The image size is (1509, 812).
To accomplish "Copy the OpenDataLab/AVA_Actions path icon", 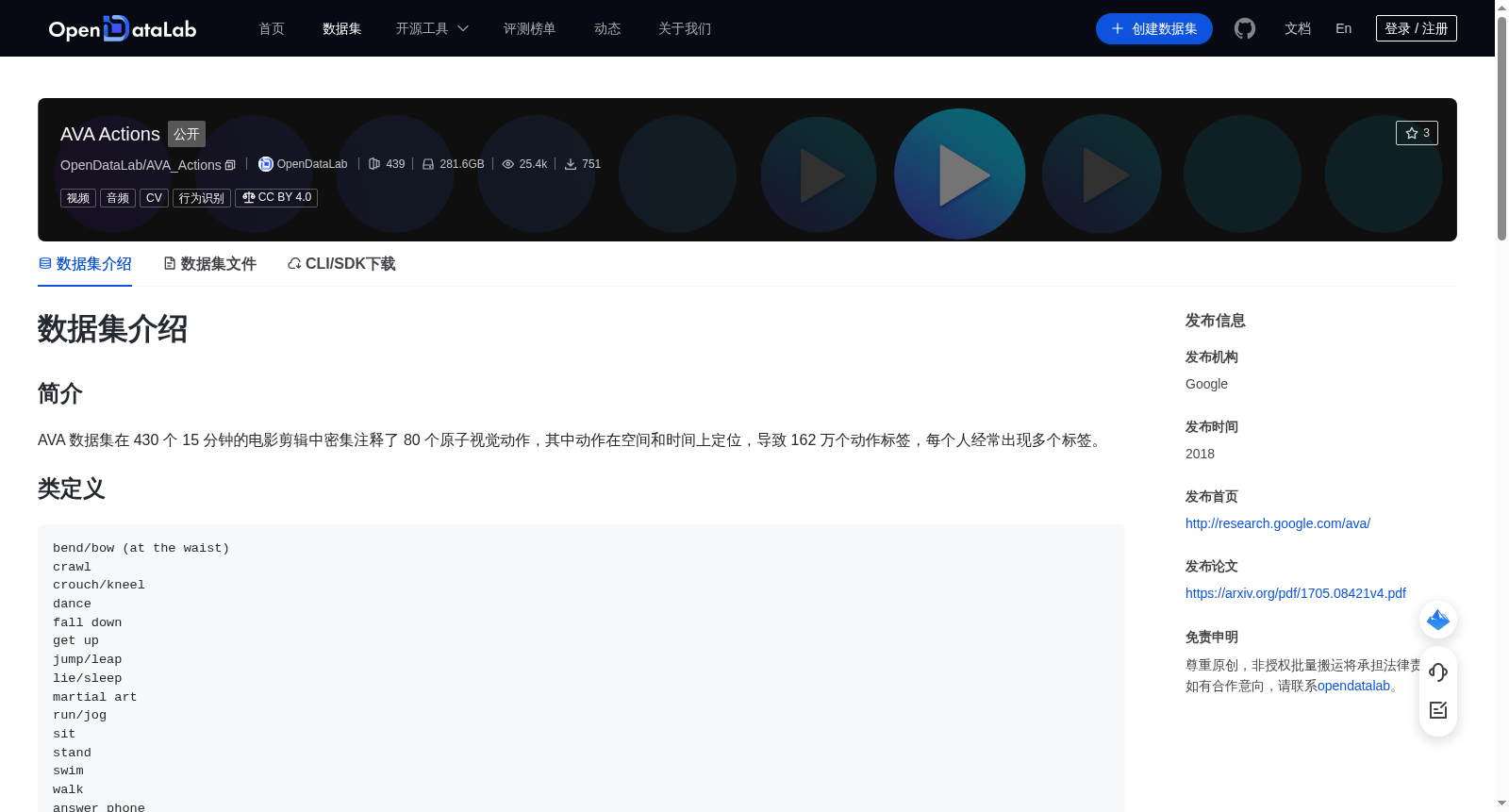I will (x=230, y=165).
